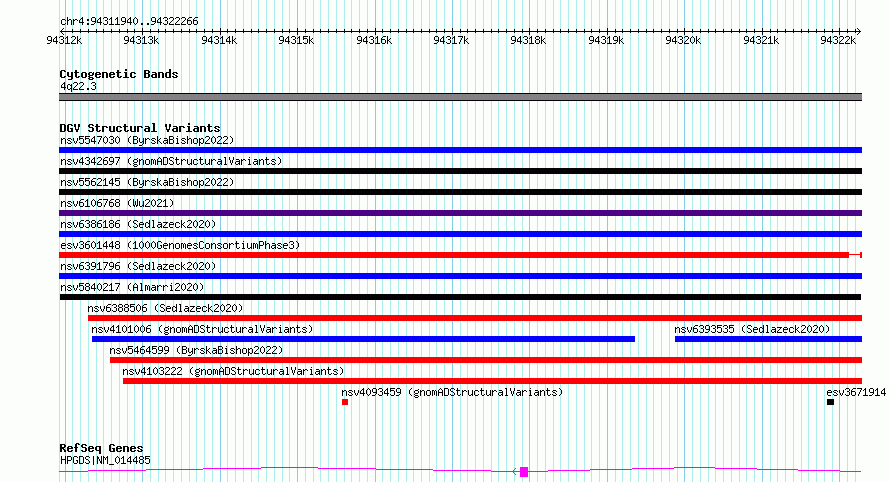Open the HPGDS|NM_014485 gene label
Viewport: 890px width, 482px height.
tap(105, 460)
